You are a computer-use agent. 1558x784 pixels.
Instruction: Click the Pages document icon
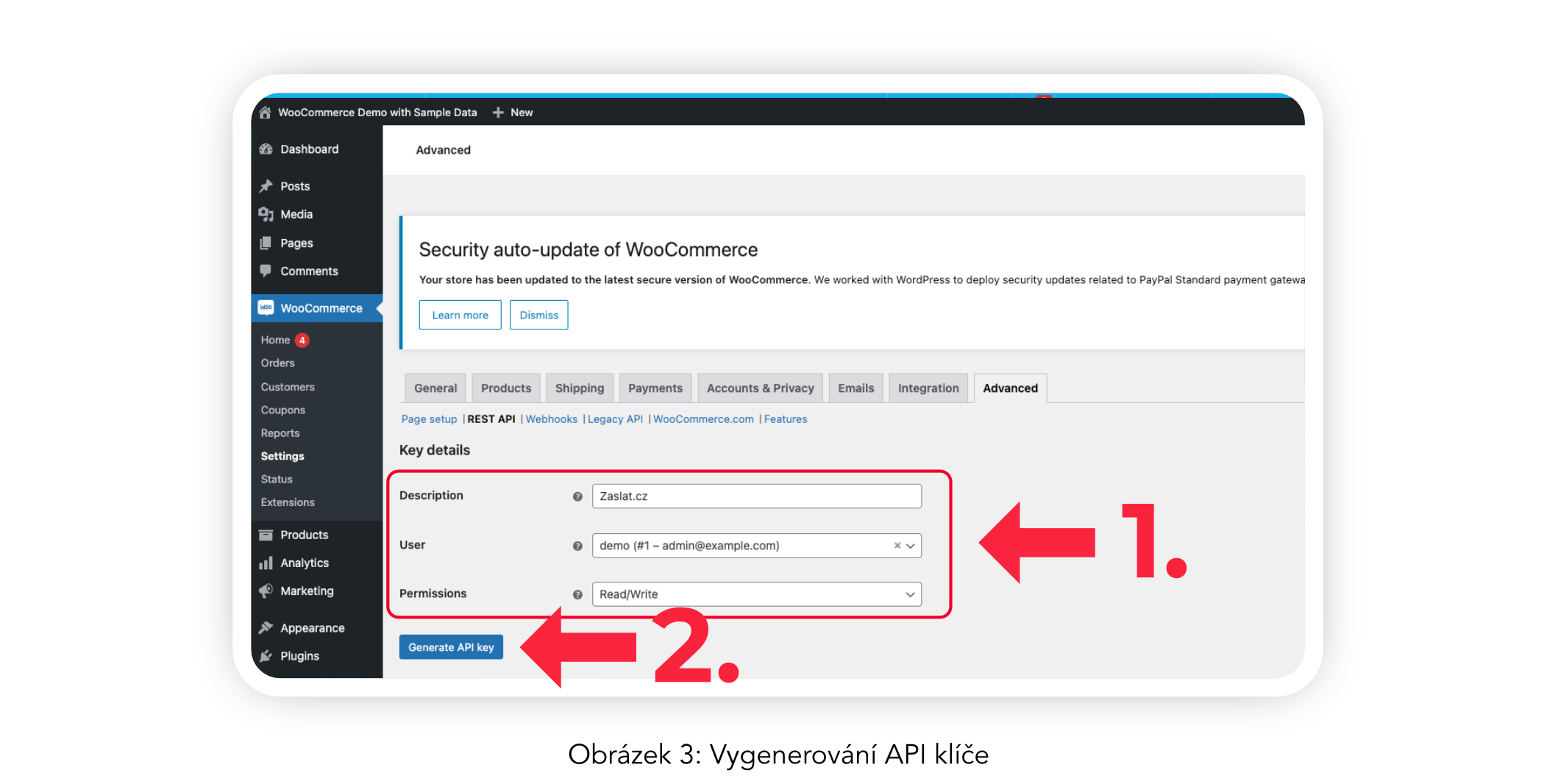pos(266,243)
